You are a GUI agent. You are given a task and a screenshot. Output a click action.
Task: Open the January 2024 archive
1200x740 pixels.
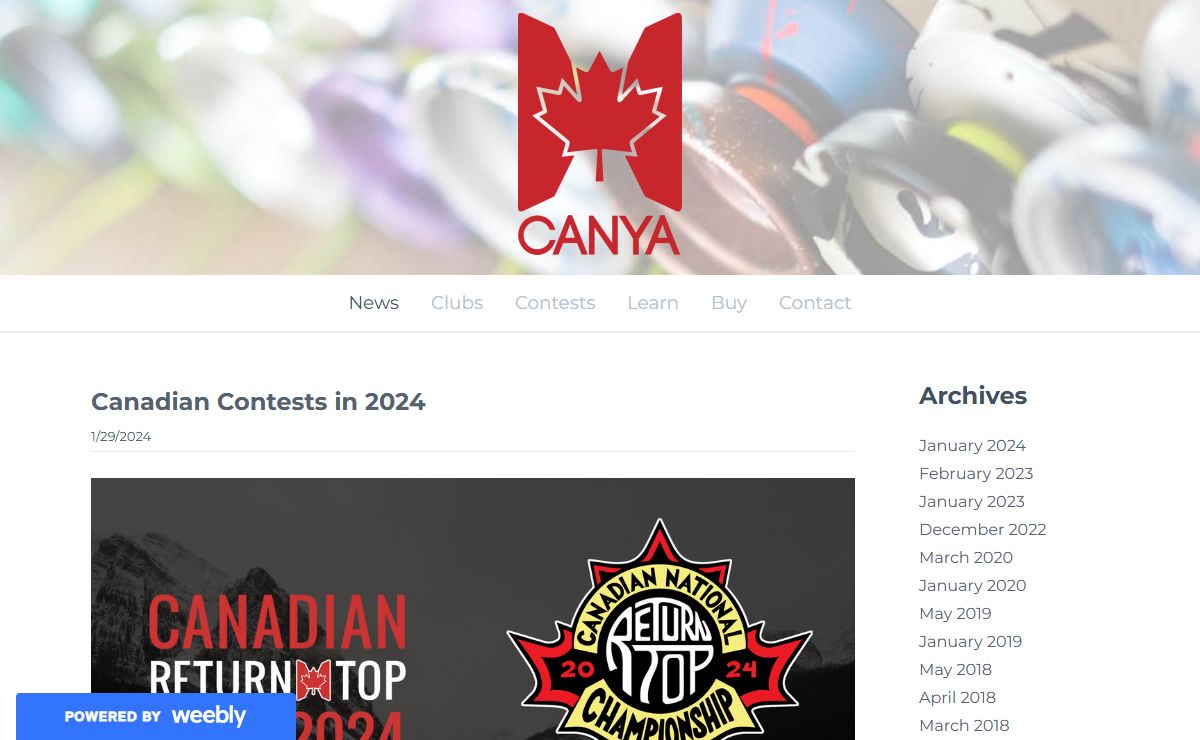[972, 446]
